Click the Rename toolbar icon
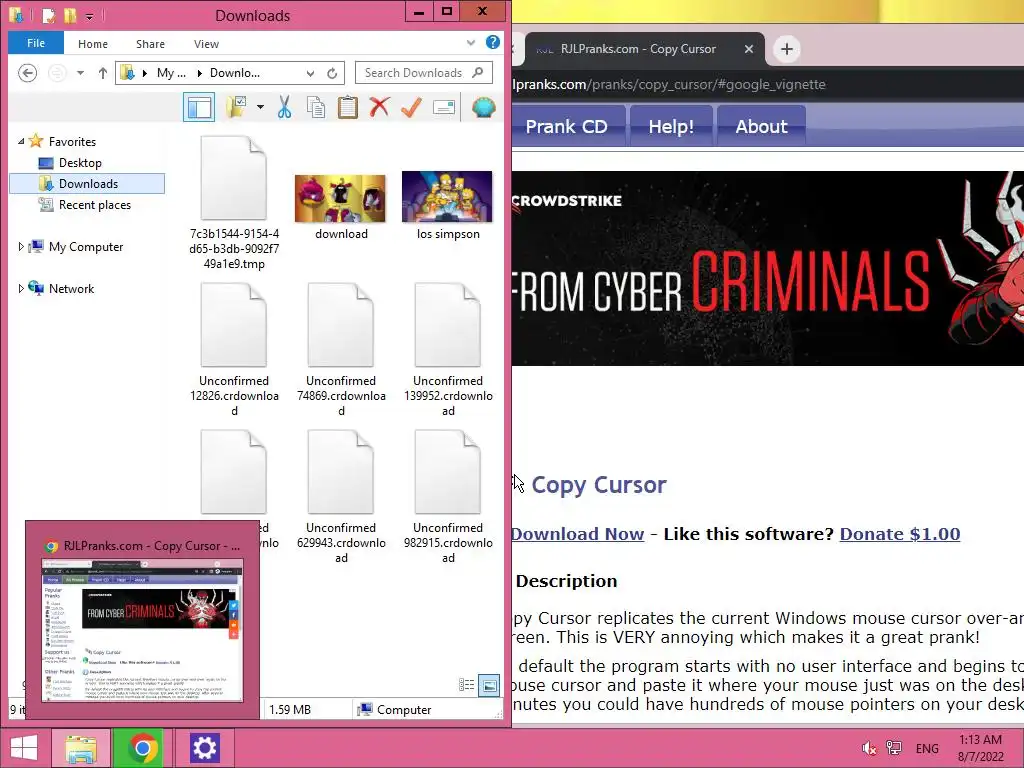The height and width of the screenshot is (768, 1024). click(444, 107)
